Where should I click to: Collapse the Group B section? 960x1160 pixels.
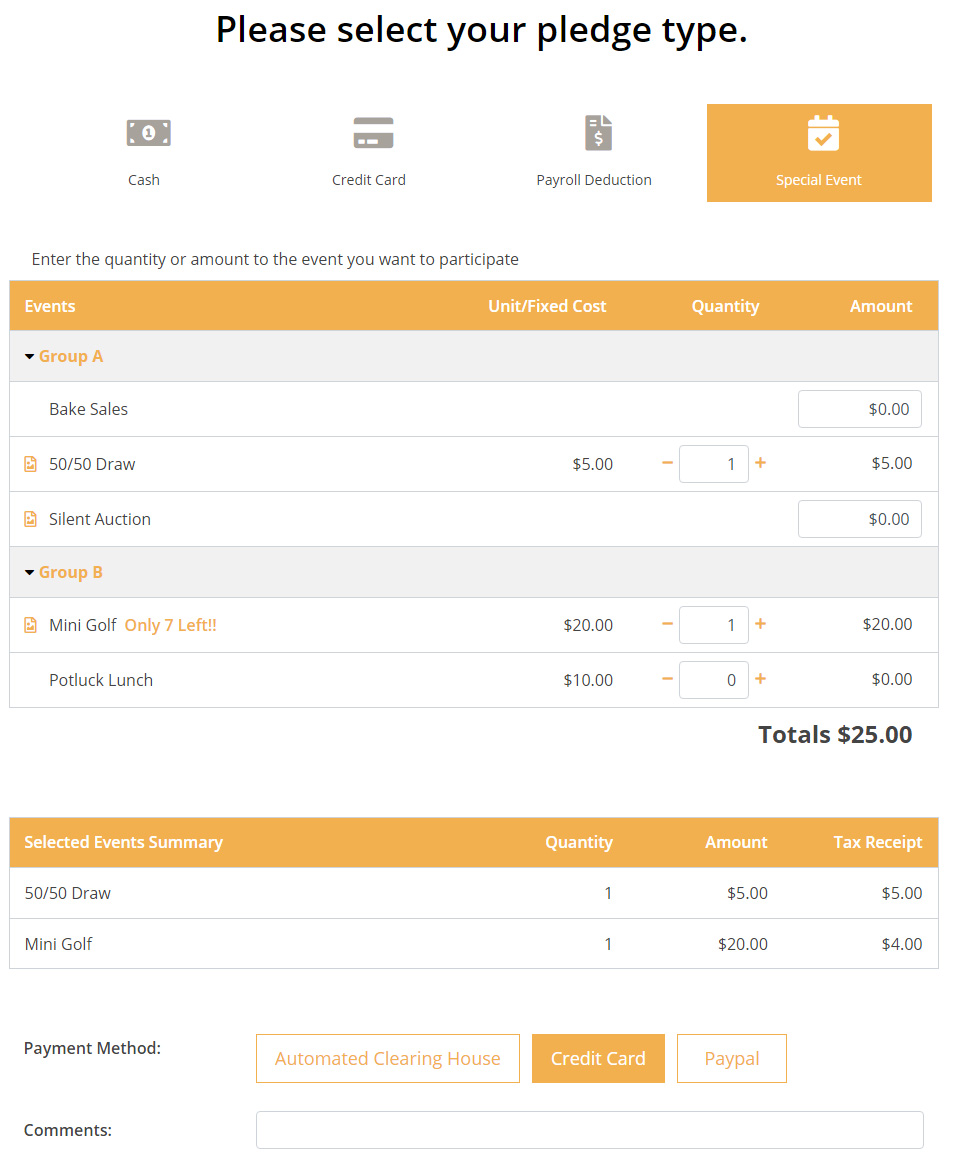(x=30, y=573)
